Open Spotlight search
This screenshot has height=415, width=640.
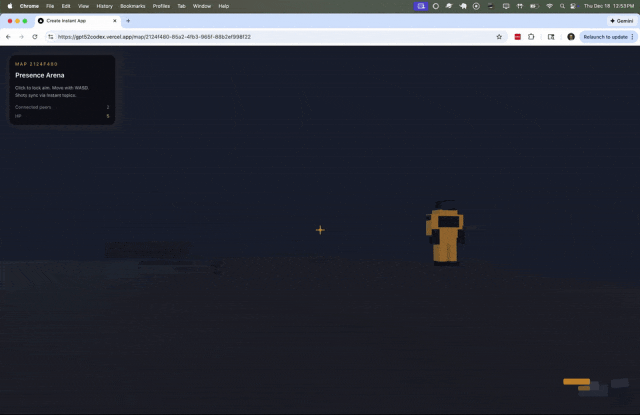coord(562,6)
